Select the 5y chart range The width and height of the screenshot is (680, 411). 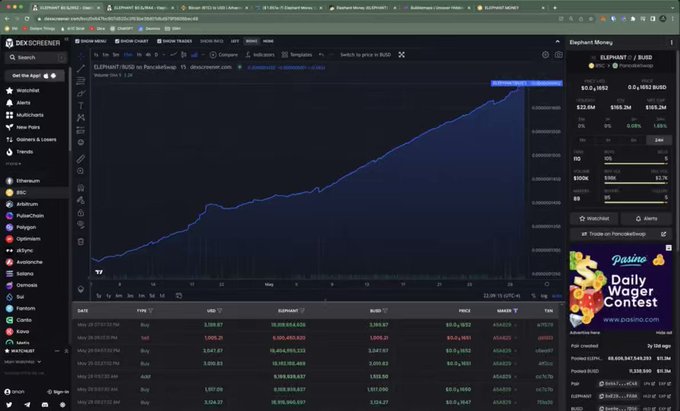tap(98, 296)
